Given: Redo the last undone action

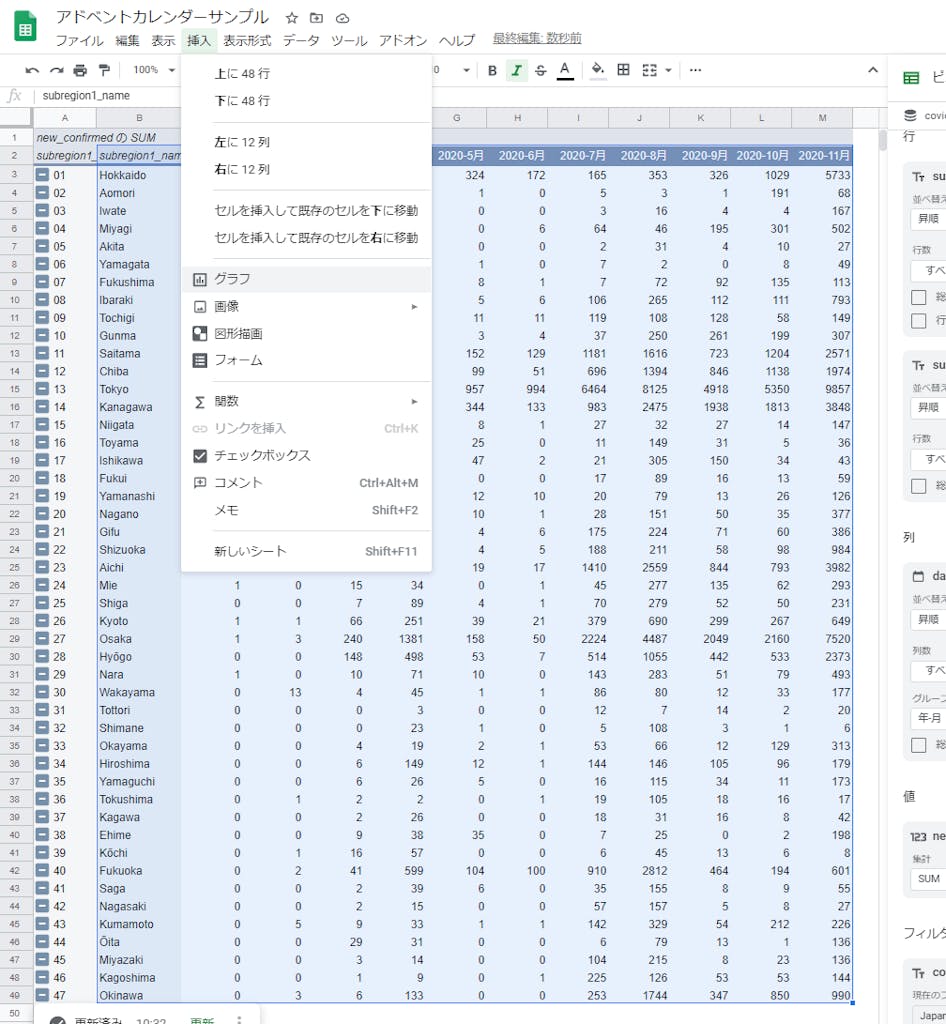Looking at the screenshot, I should pos(56,71).
